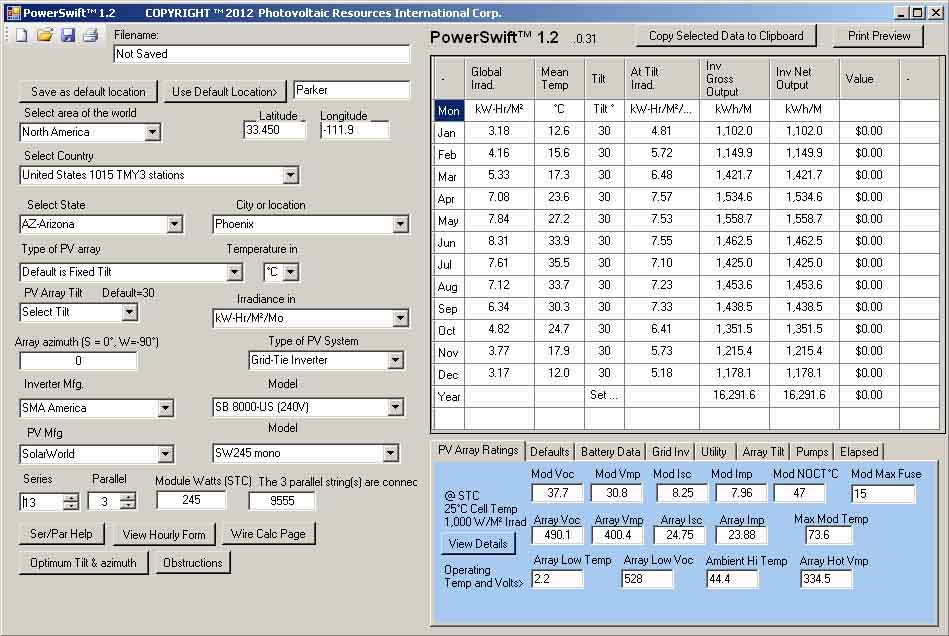
Task: Open the Type of PV array dropdown
Action: [235, 272]
